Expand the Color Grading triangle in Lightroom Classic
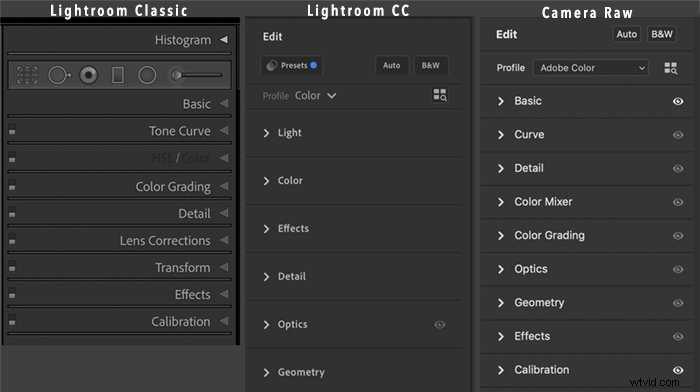 tap(224, 186)
